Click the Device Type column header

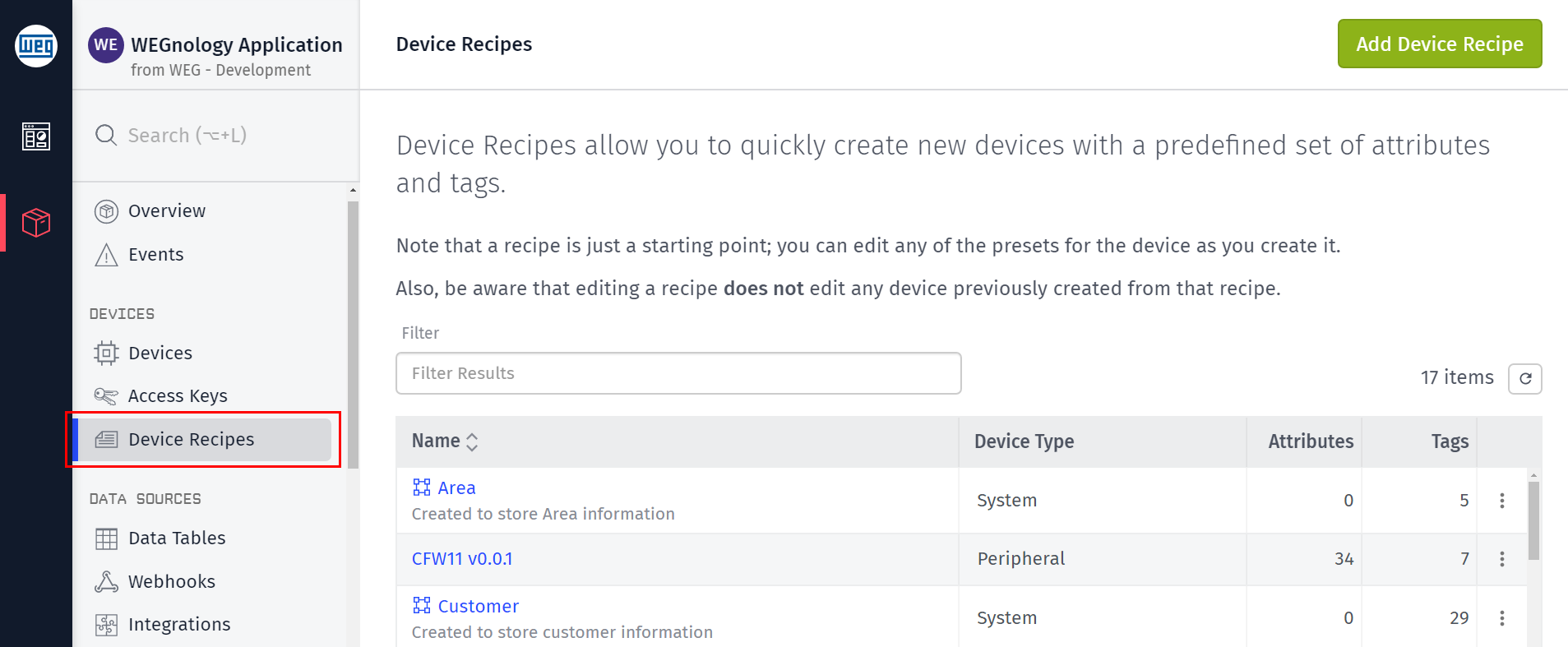coord(1024,441)
